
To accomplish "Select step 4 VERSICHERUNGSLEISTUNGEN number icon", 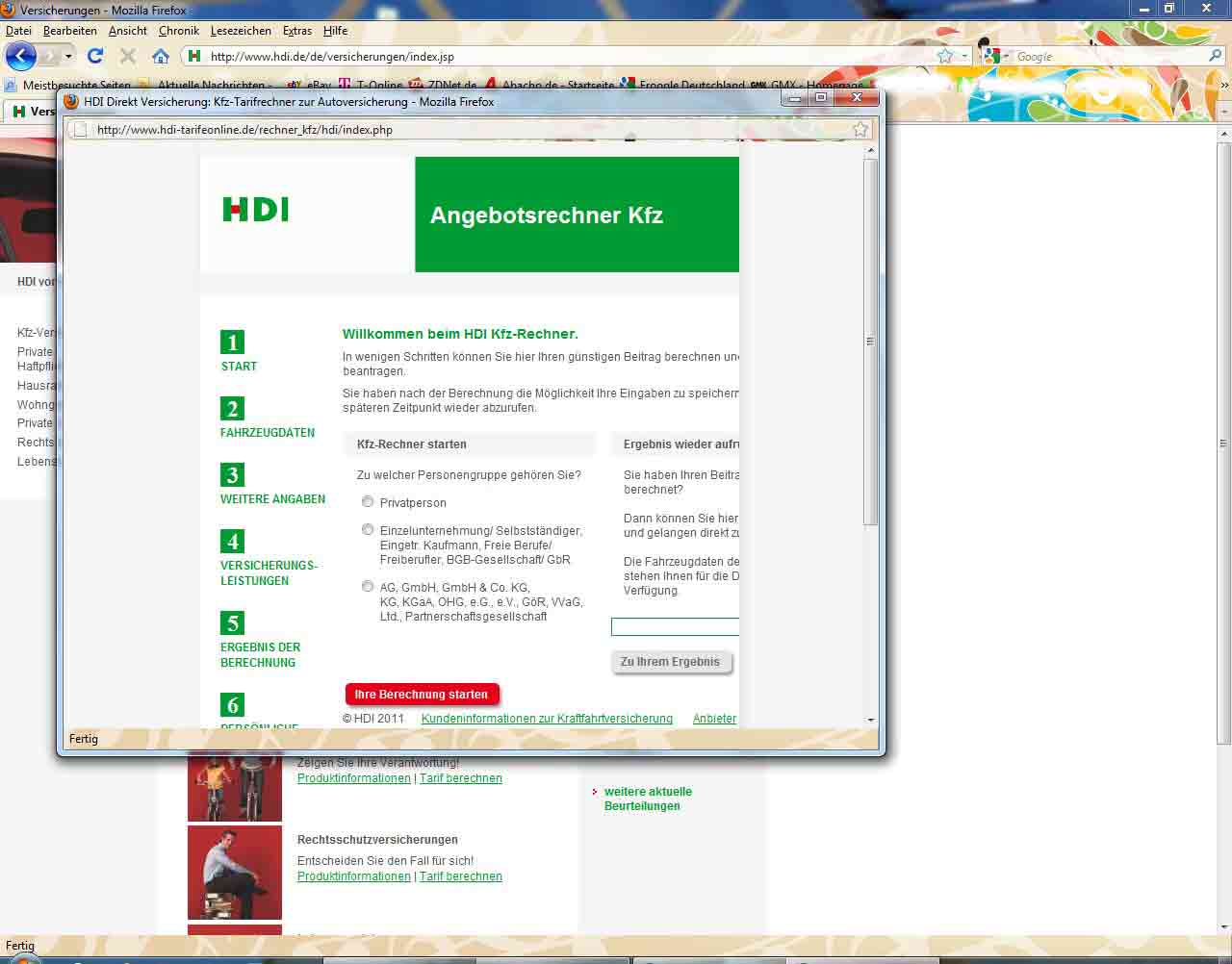I will point(232,542).
